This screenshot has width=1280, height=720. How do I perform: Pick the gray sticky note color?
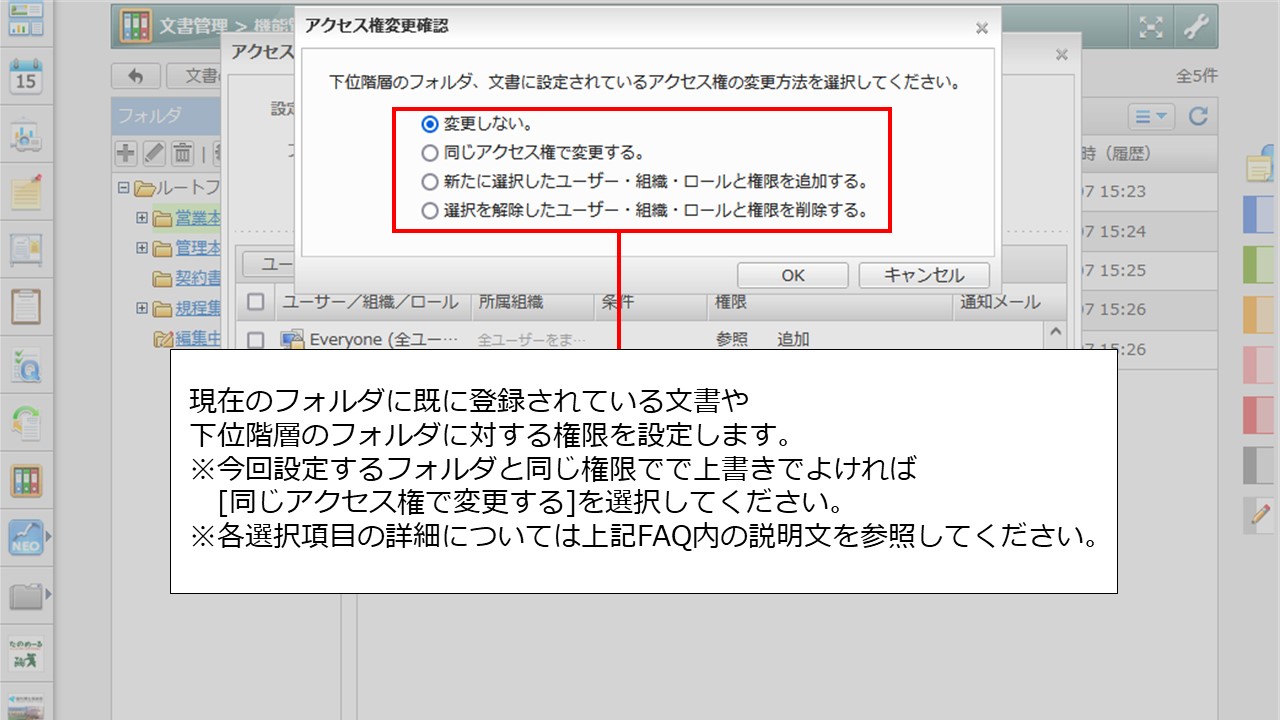[1257, 465]
